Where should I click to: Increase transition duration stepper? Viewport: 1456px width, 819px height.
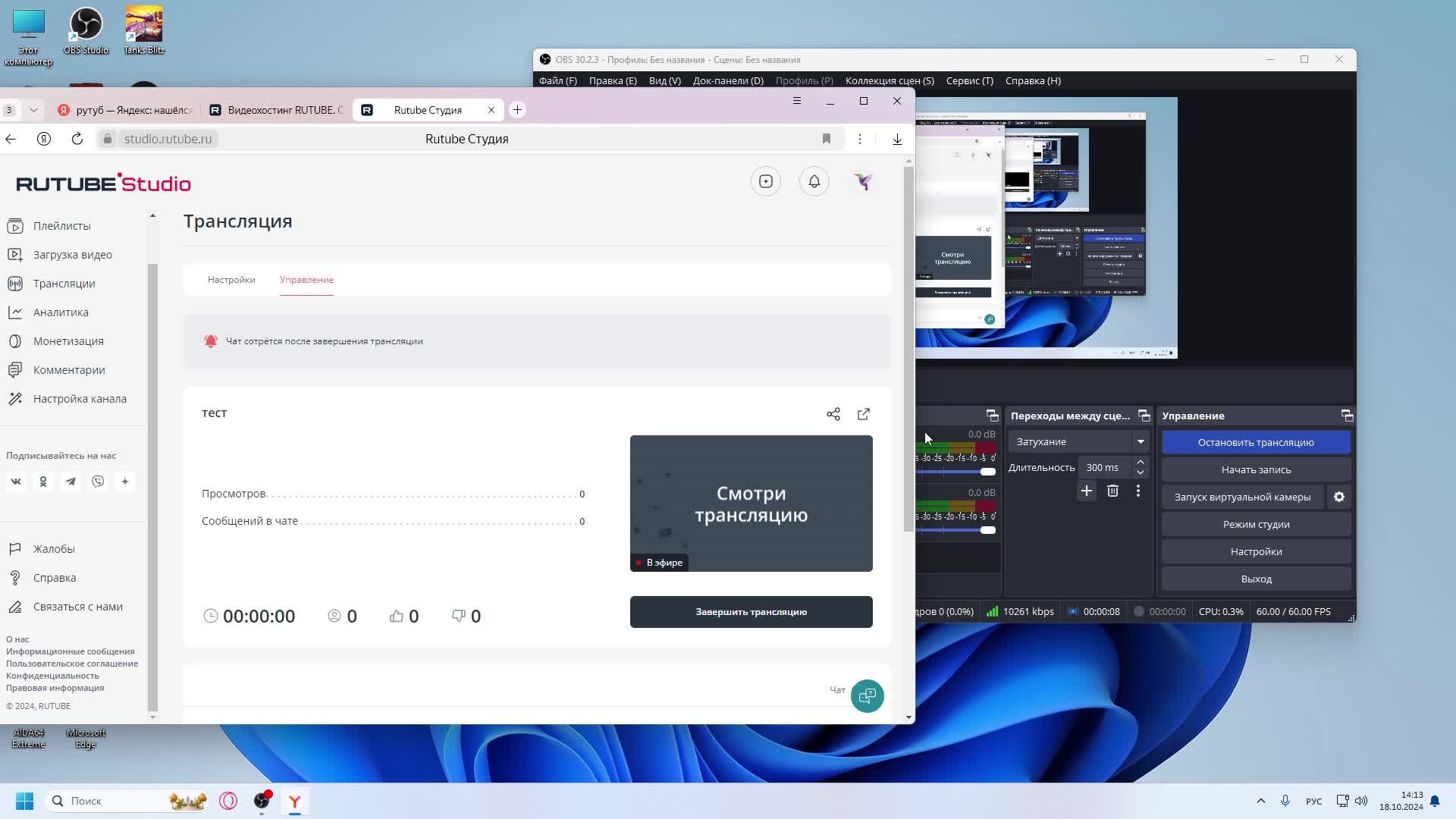point(1140,462)
